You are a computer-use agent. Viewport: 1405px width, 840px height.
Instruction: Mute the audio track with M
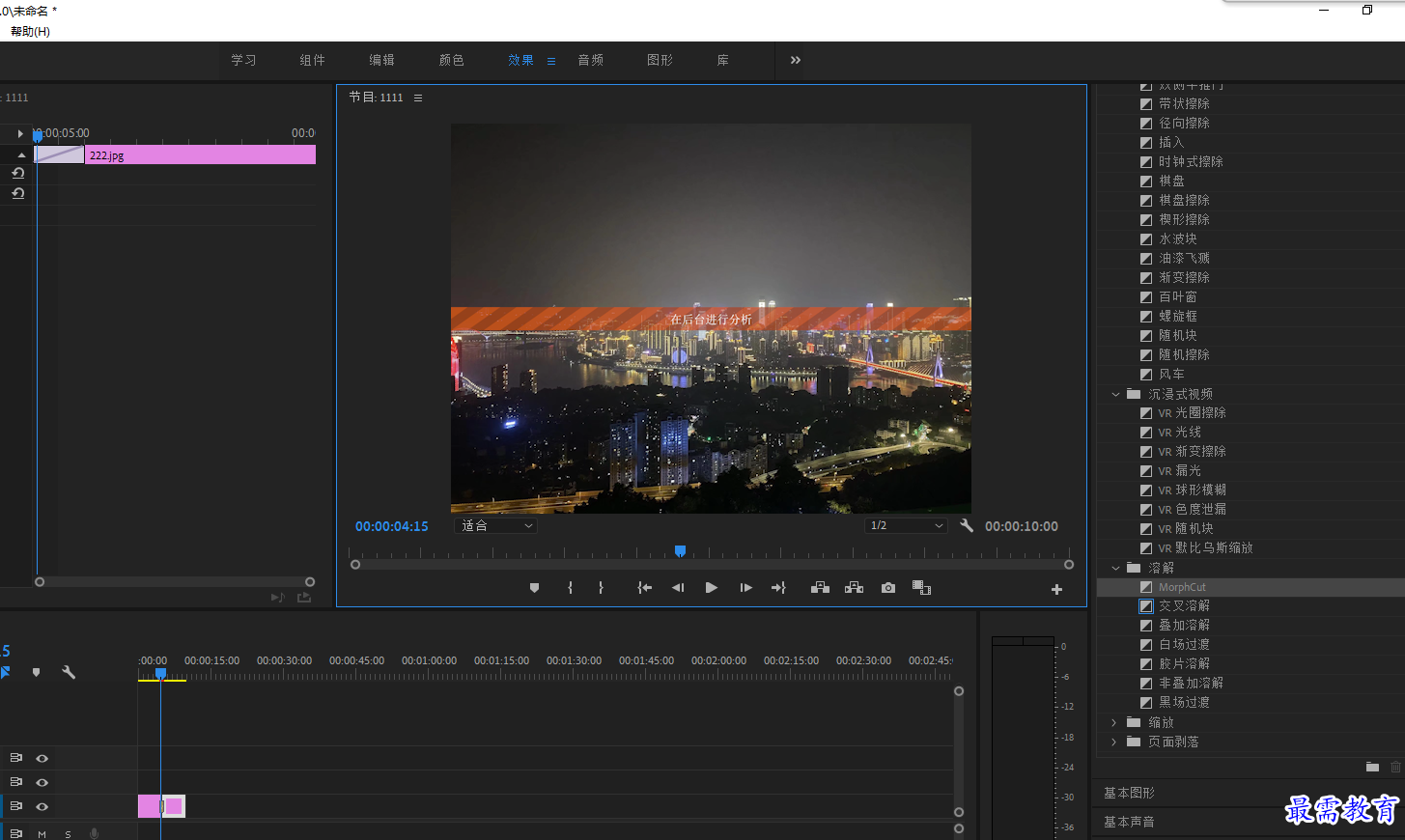coord(42,834)
